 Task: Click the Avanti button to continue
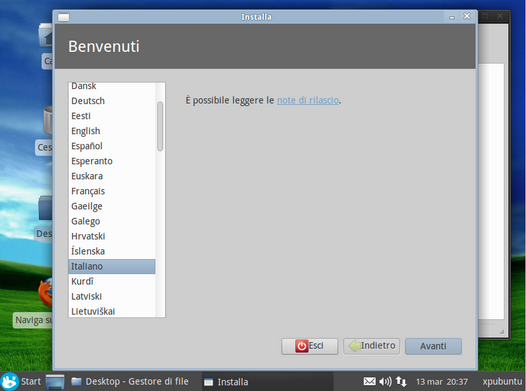pos(433,346)
